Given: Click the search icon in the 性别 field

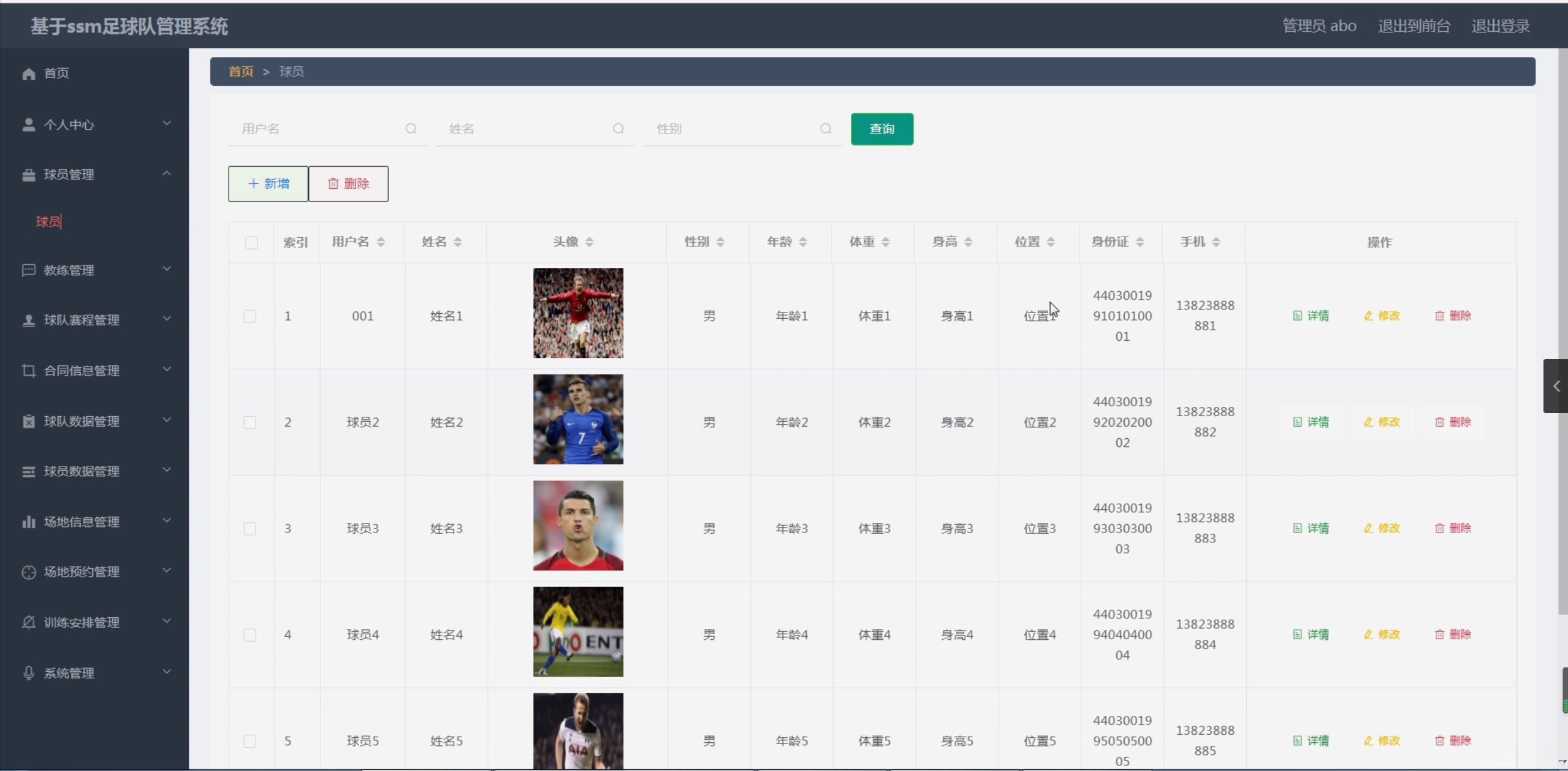Looking at the screenshot, I should tap(826, 129).
